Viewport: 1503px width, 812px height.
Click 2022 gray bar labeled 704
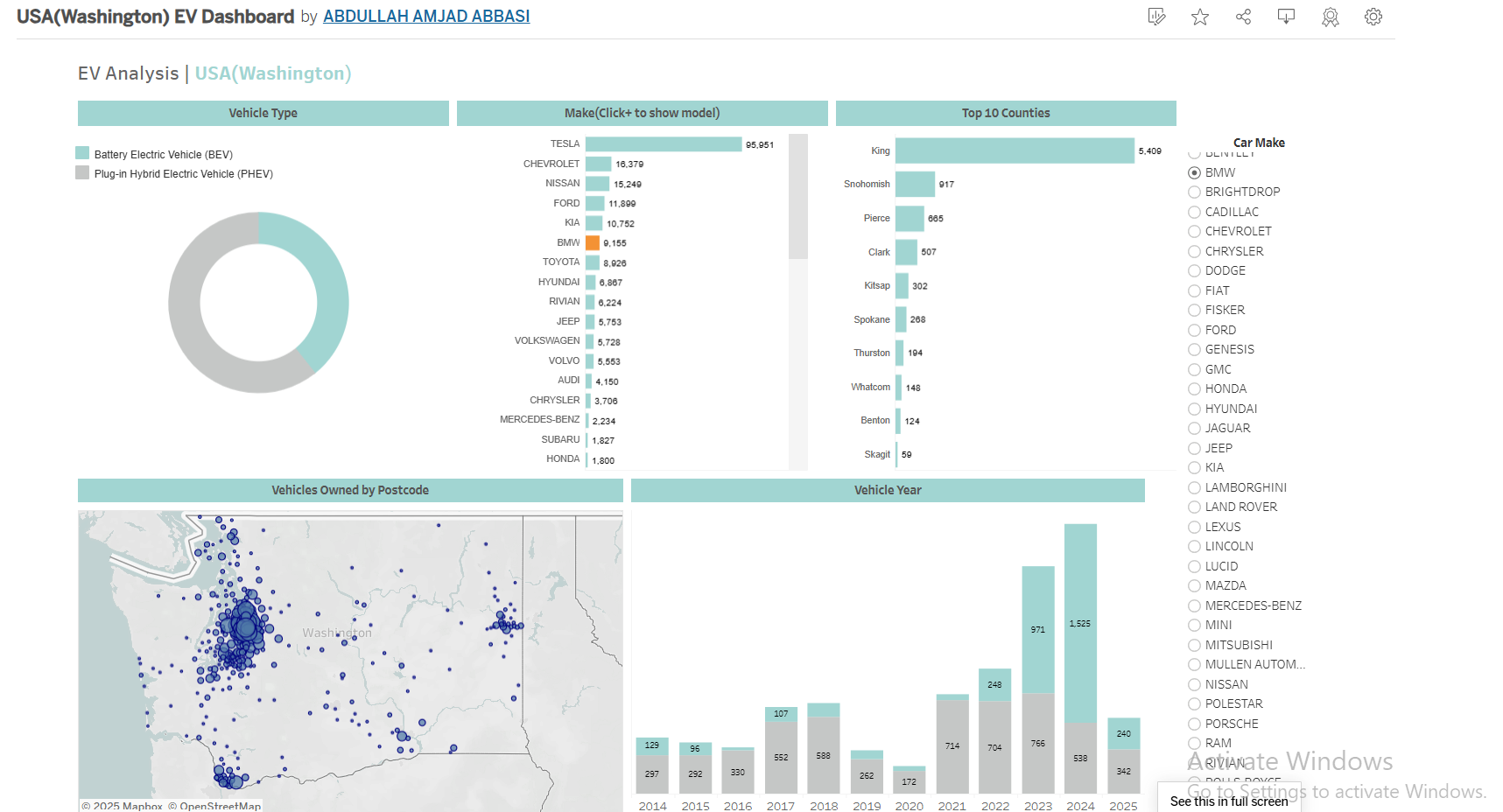pyautogui.click(x=994, y=747)
